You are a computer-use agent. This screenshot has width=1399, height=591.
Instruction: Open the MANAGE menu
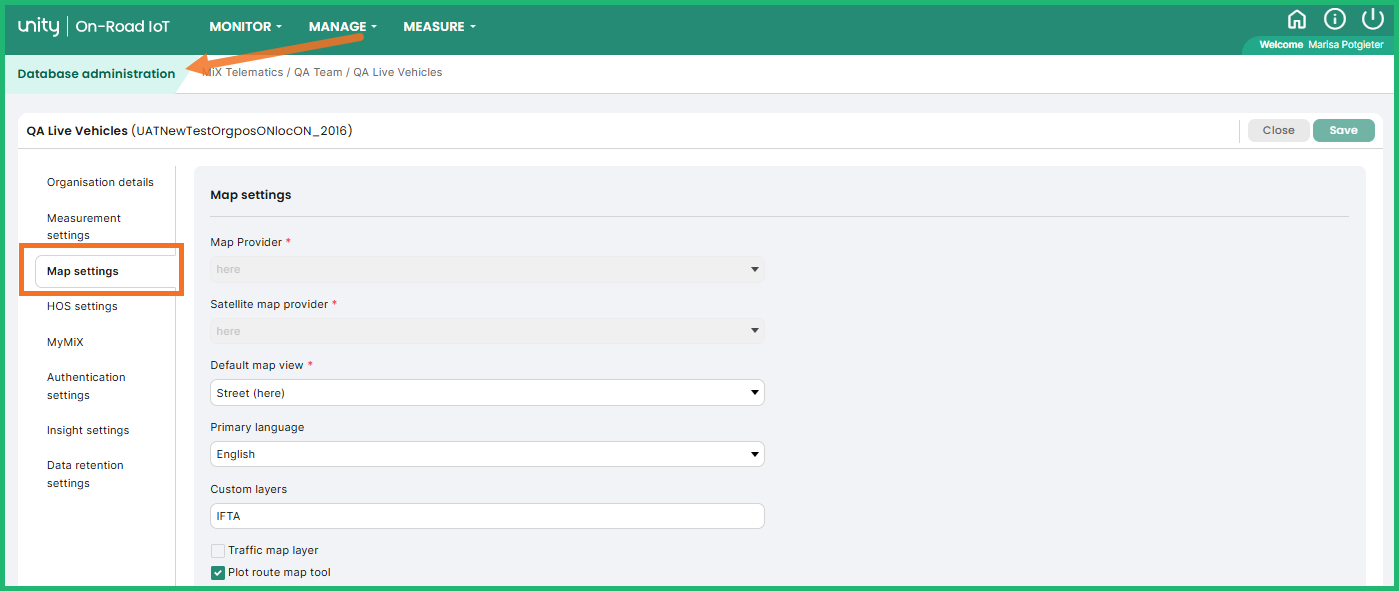[x=342, y=27]
